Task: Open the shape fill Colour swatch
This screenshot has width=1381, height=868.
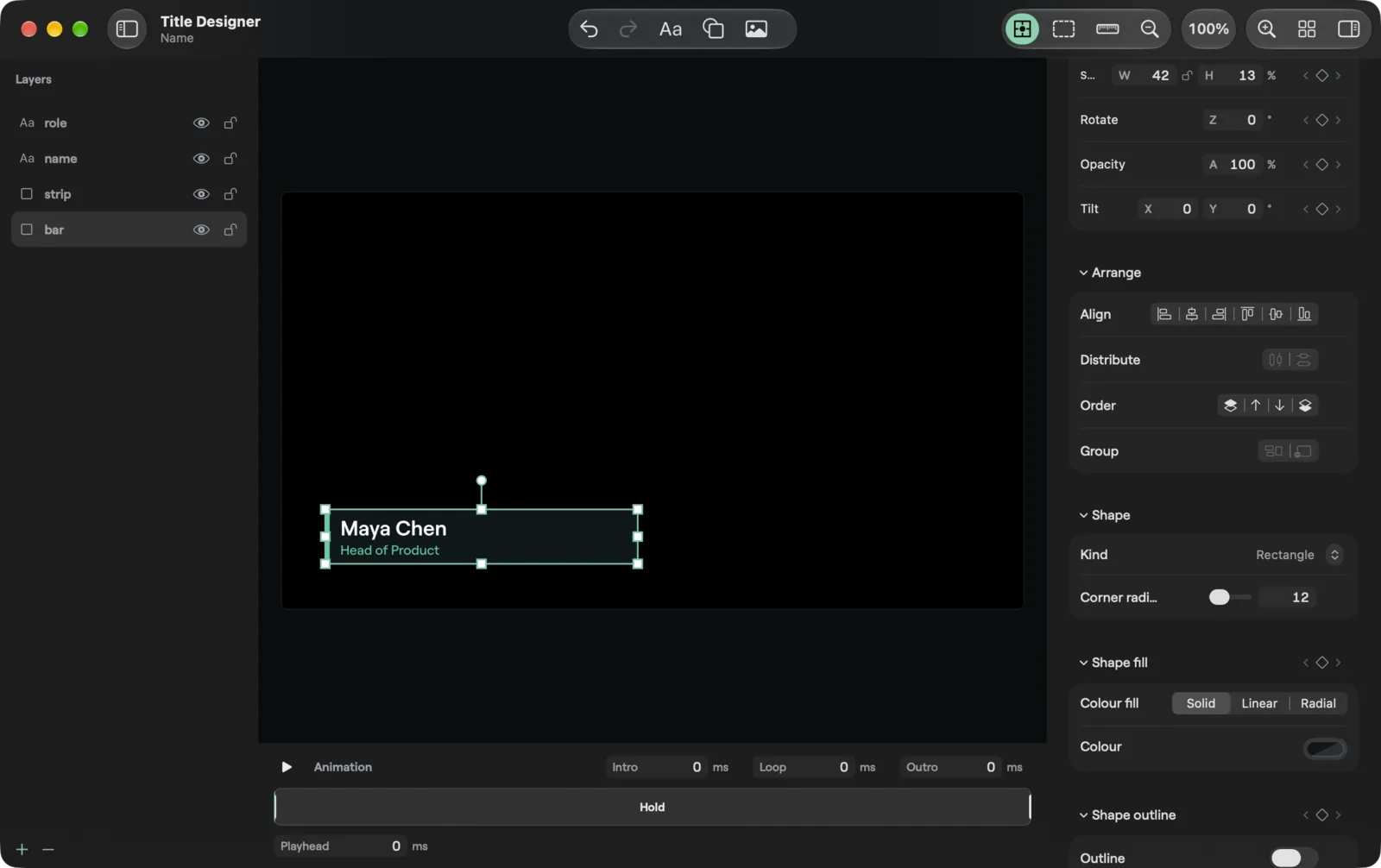Action: [1325, 748]
